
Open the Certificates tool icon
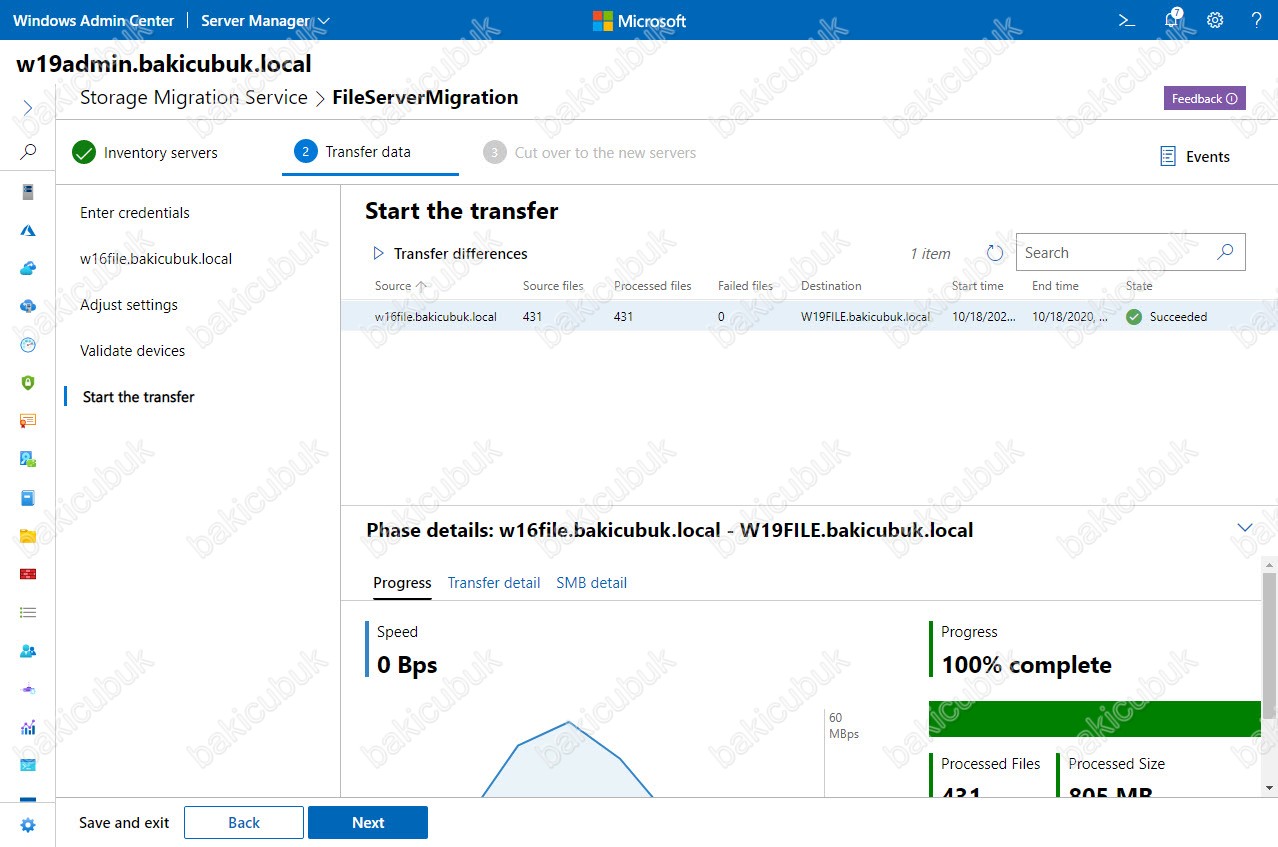28,421
